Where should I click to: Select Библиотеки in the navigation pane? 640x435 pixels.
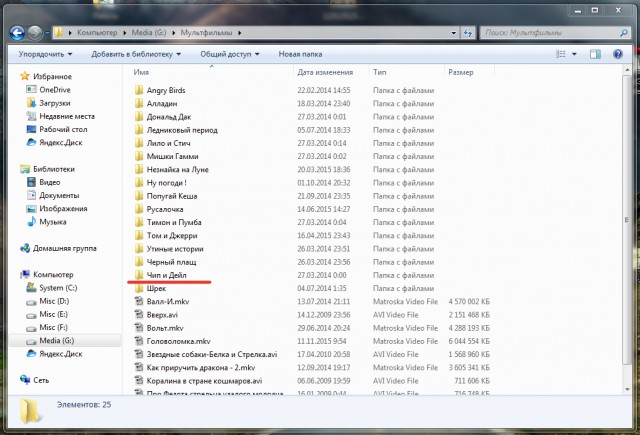click(54, 169)
